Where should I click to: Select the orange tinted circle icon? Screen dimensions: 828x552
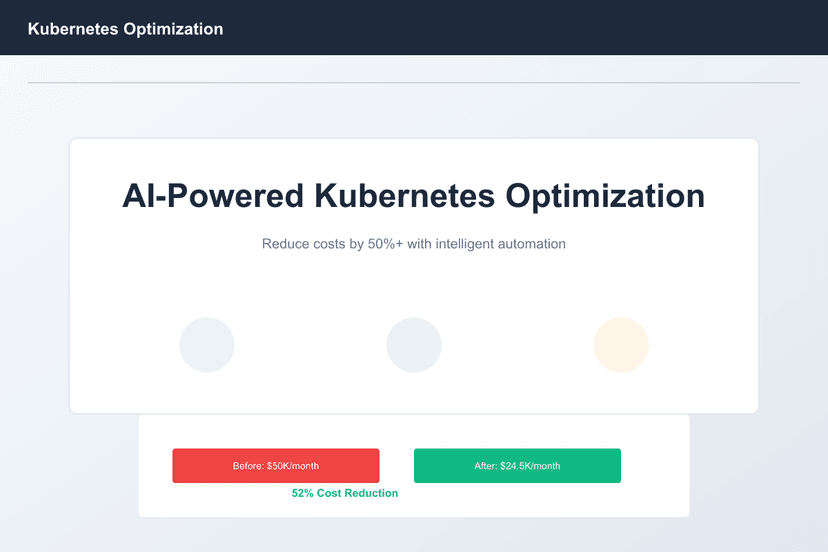click(620, 344)
